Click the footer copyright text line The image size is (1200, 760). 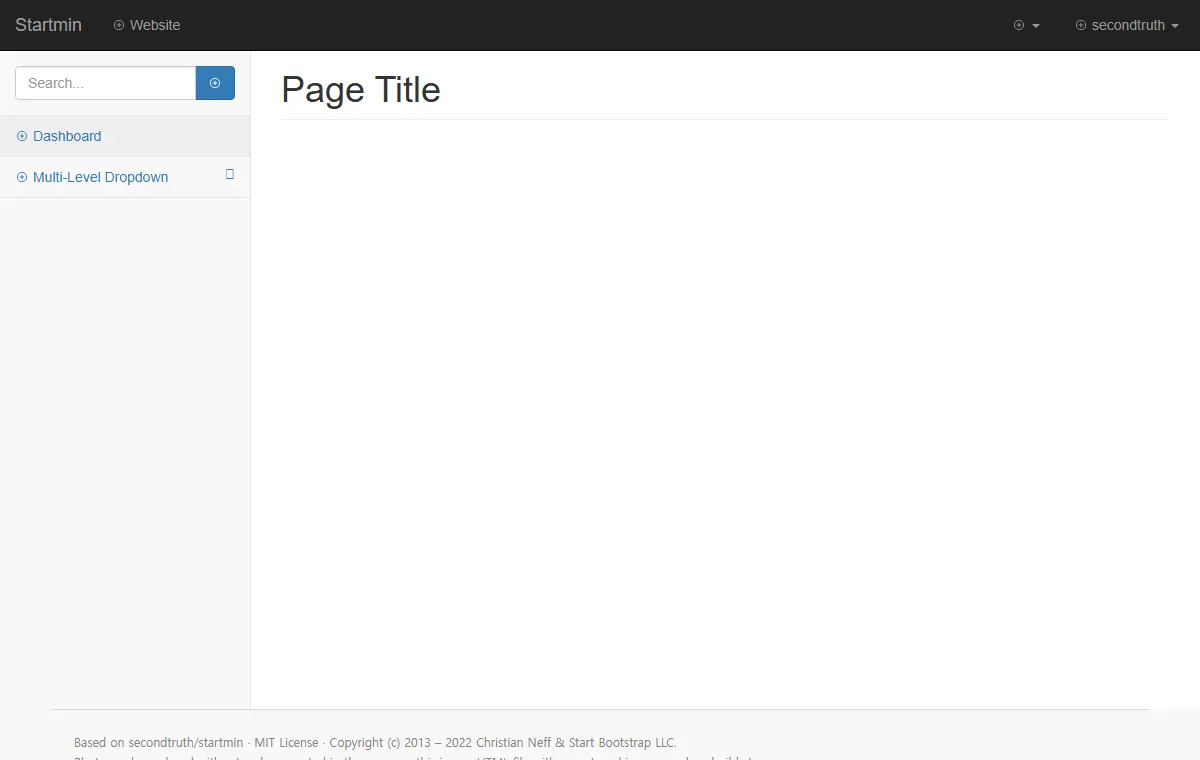point(375,743)
